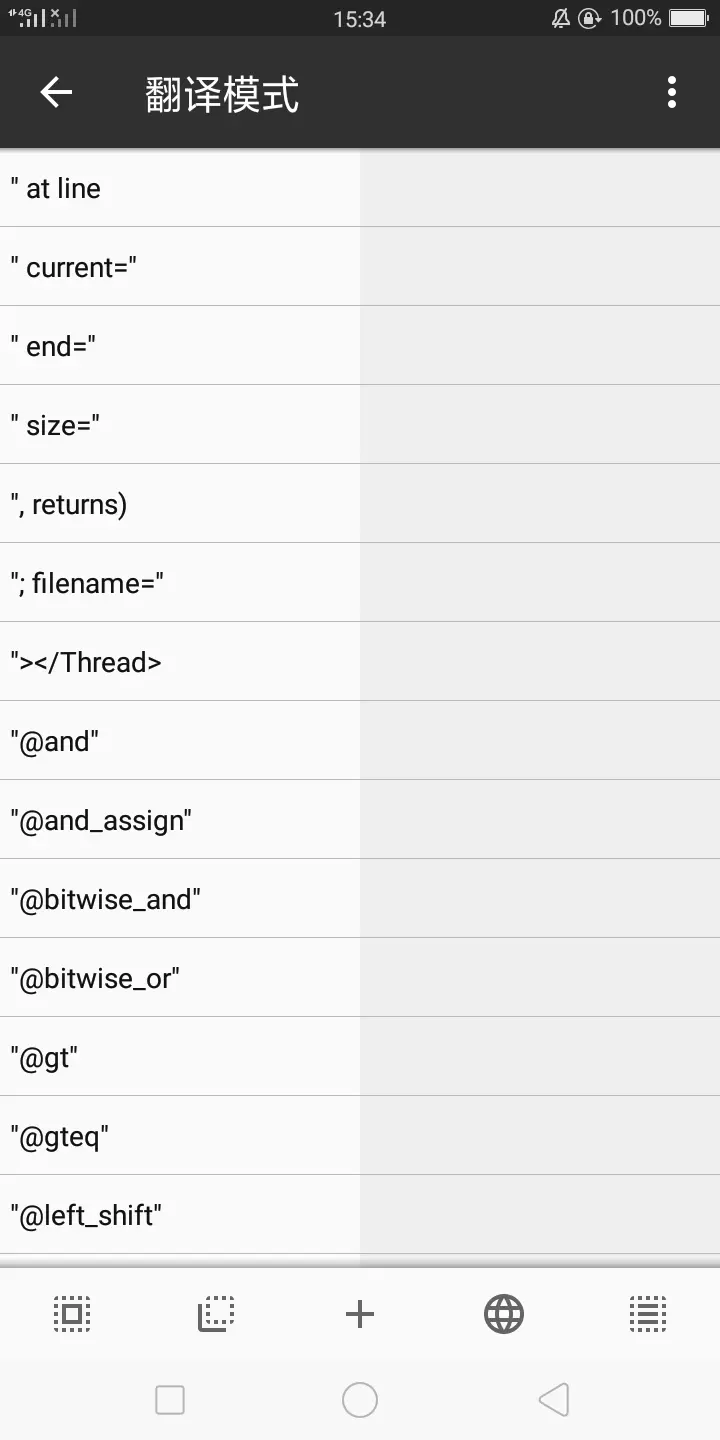Tap the back arrow in header
The image size is (720, 1440).
56,93
